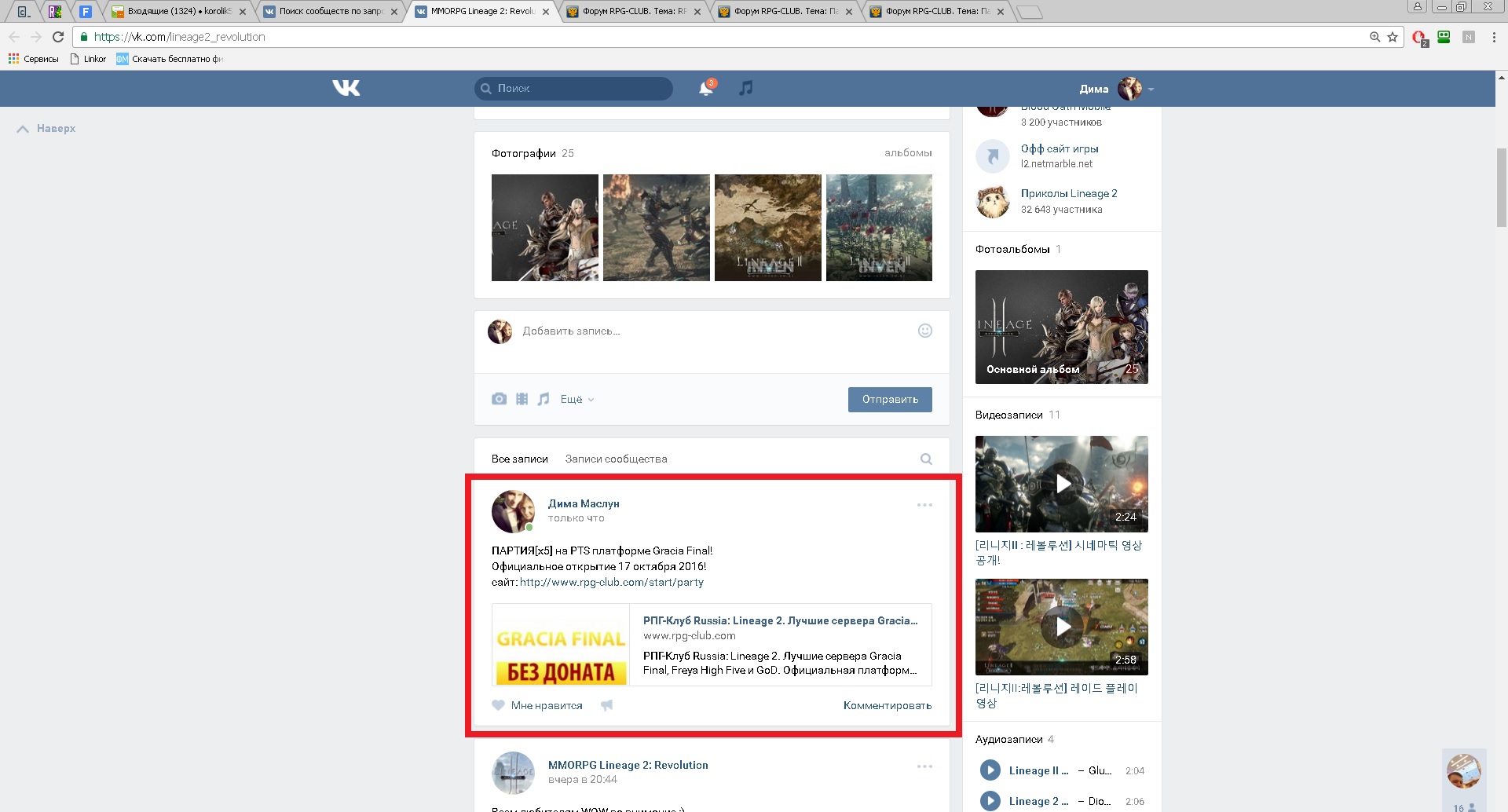Switch to the "Поиск сообществ" tab
The height and width of the screenshot is (812, 1508).
pos(331,11)
